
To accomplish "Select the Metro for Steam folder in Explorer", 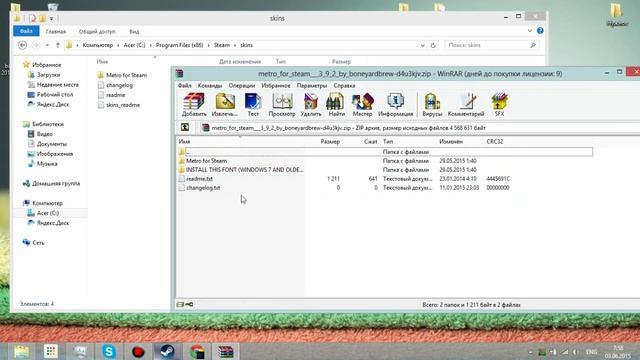I will pos(126,75).
